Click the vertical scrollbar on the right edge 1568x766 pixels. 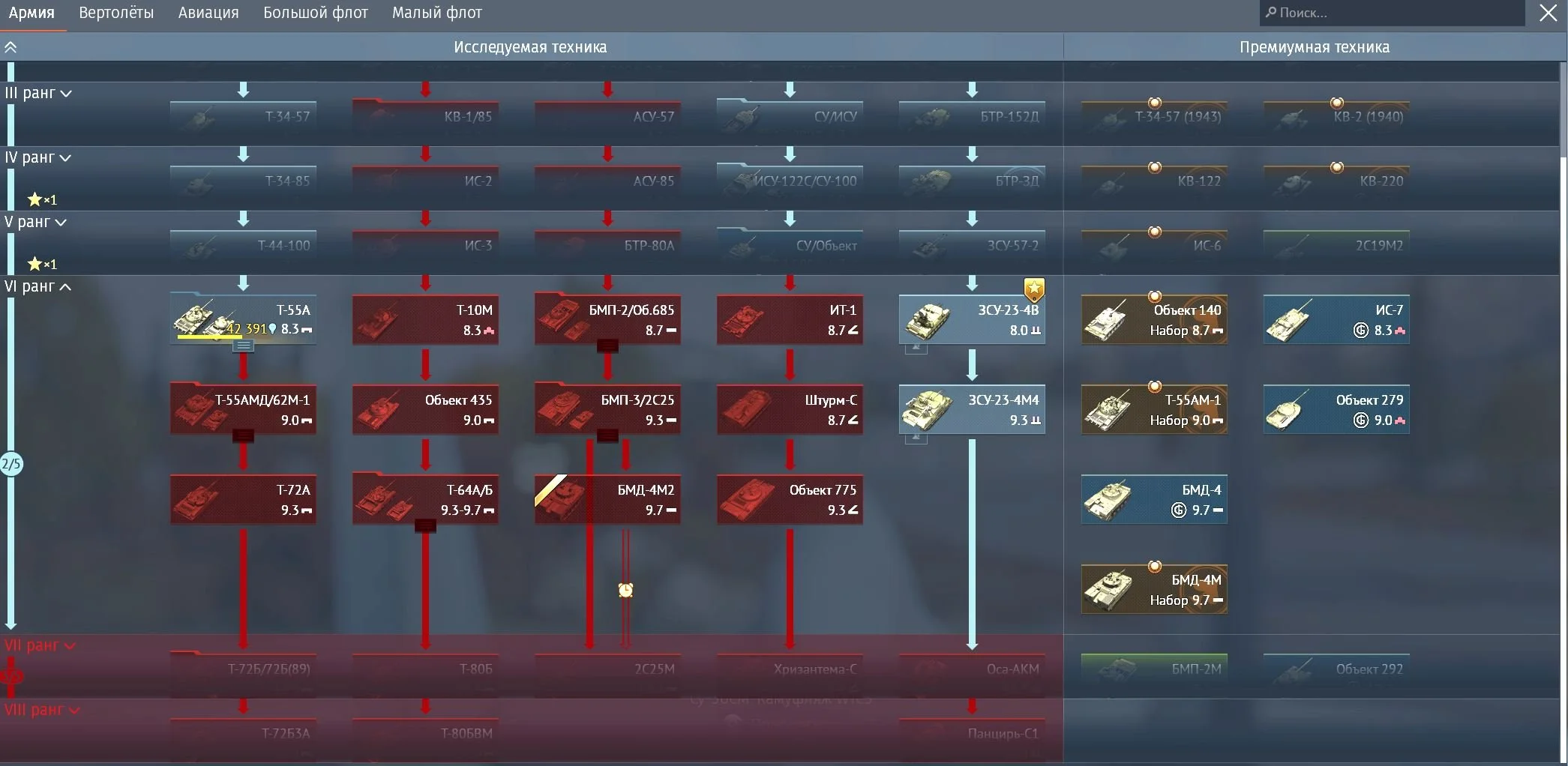[1563, 109]
